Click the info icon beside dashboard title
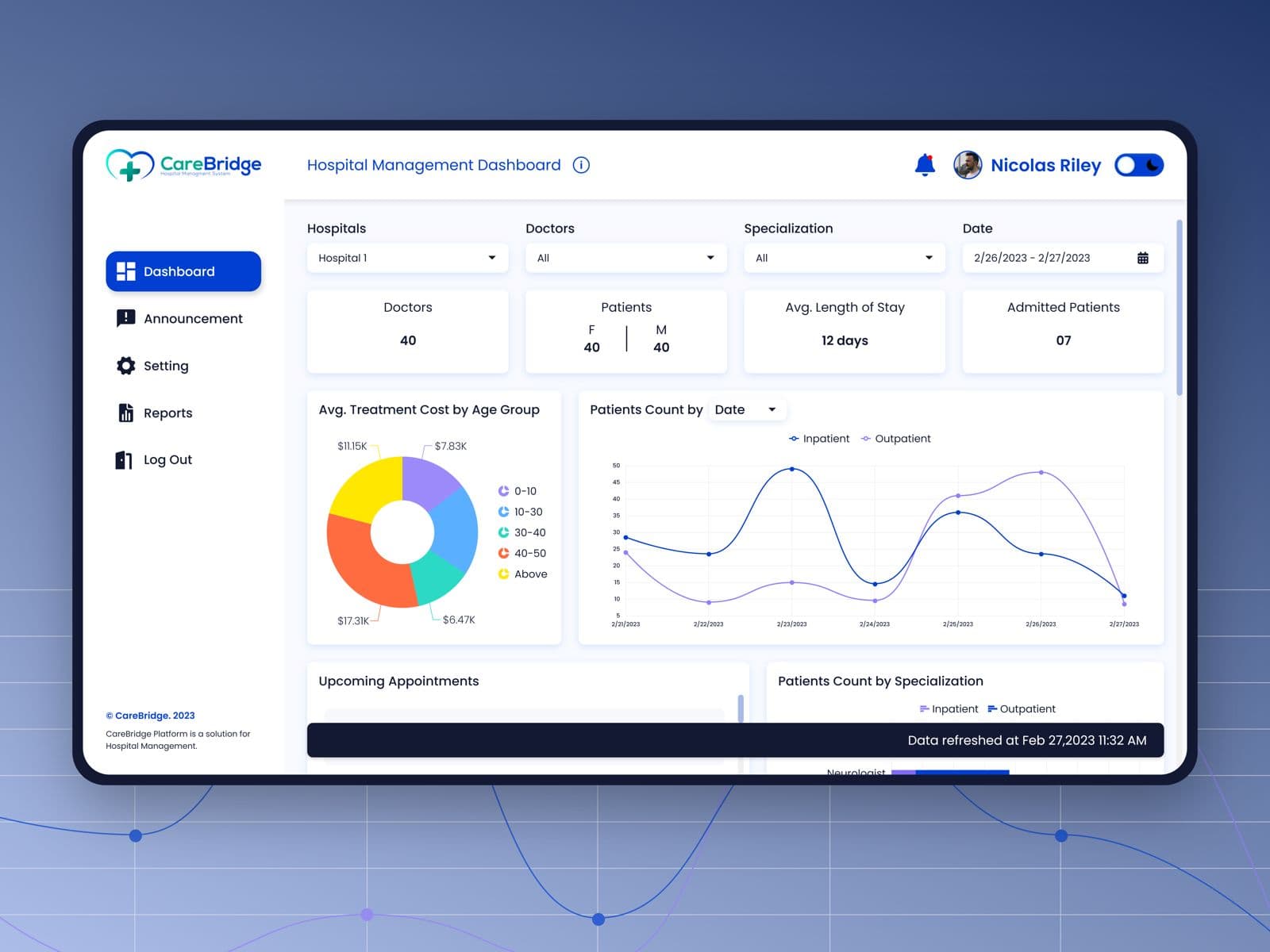 click(x=581, y=165)
